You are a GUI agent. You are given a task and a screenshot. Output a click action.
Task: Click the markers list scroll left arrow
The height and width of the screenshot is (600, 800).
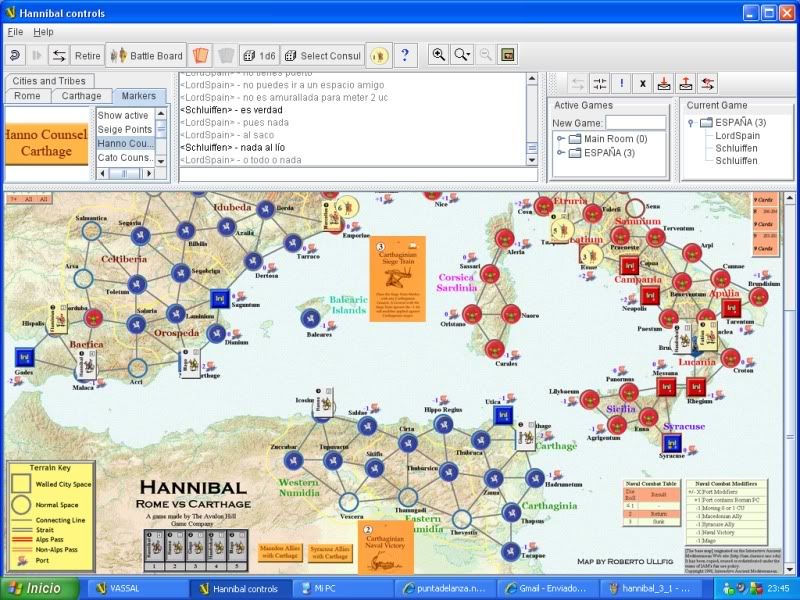click(103, 173)
